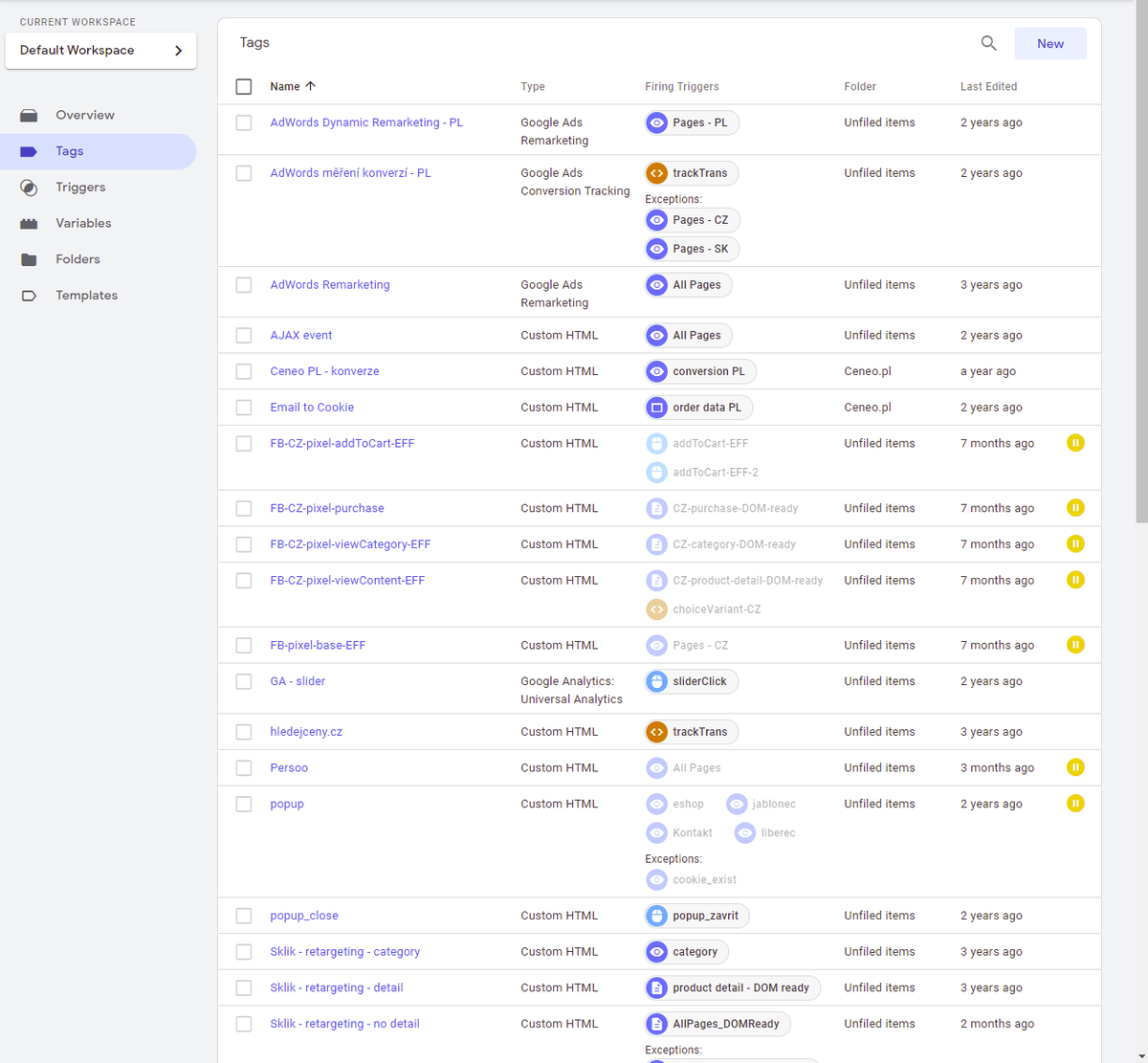Screen dimensions: 1148x1063
Task: Sort by the Name column arrow
Action: point(310,86)
